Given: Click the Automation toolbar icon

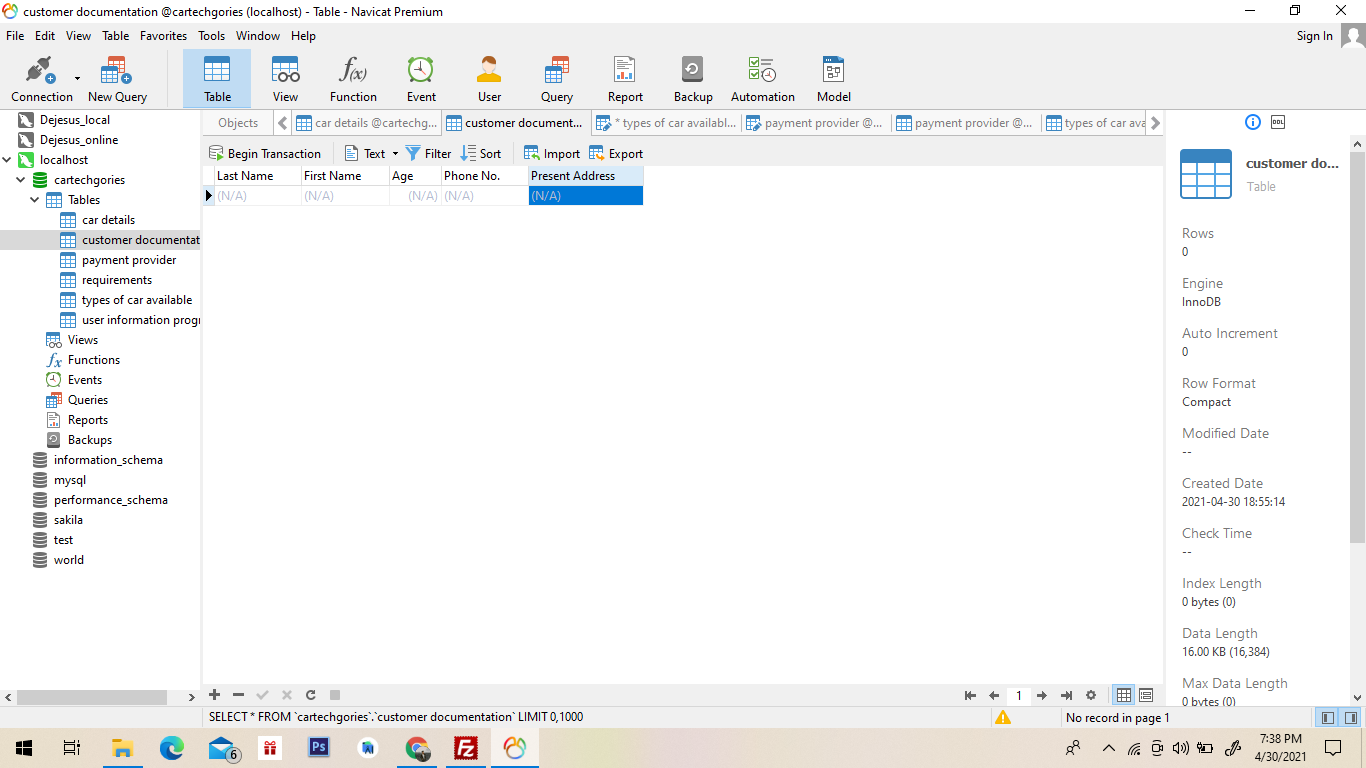Looking at the screenshot, I should pos(762,79).
